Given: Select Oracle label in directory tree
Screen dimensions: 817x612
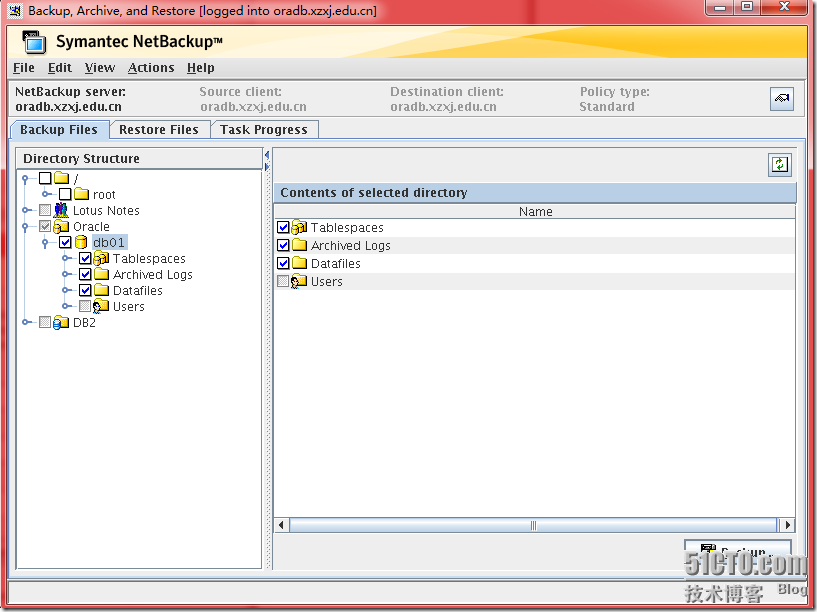Looking at the screenshot, I should coord(91,227).
